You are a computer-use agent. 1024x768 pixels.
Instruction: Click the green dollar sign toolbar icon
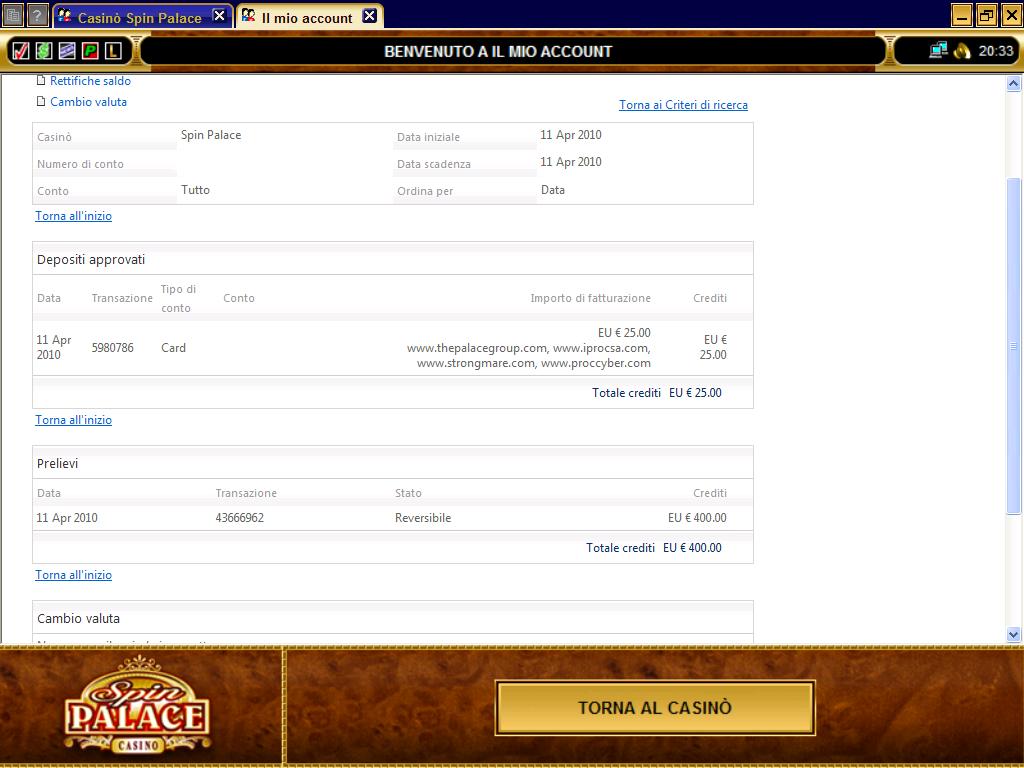click(x=44, y=50)
